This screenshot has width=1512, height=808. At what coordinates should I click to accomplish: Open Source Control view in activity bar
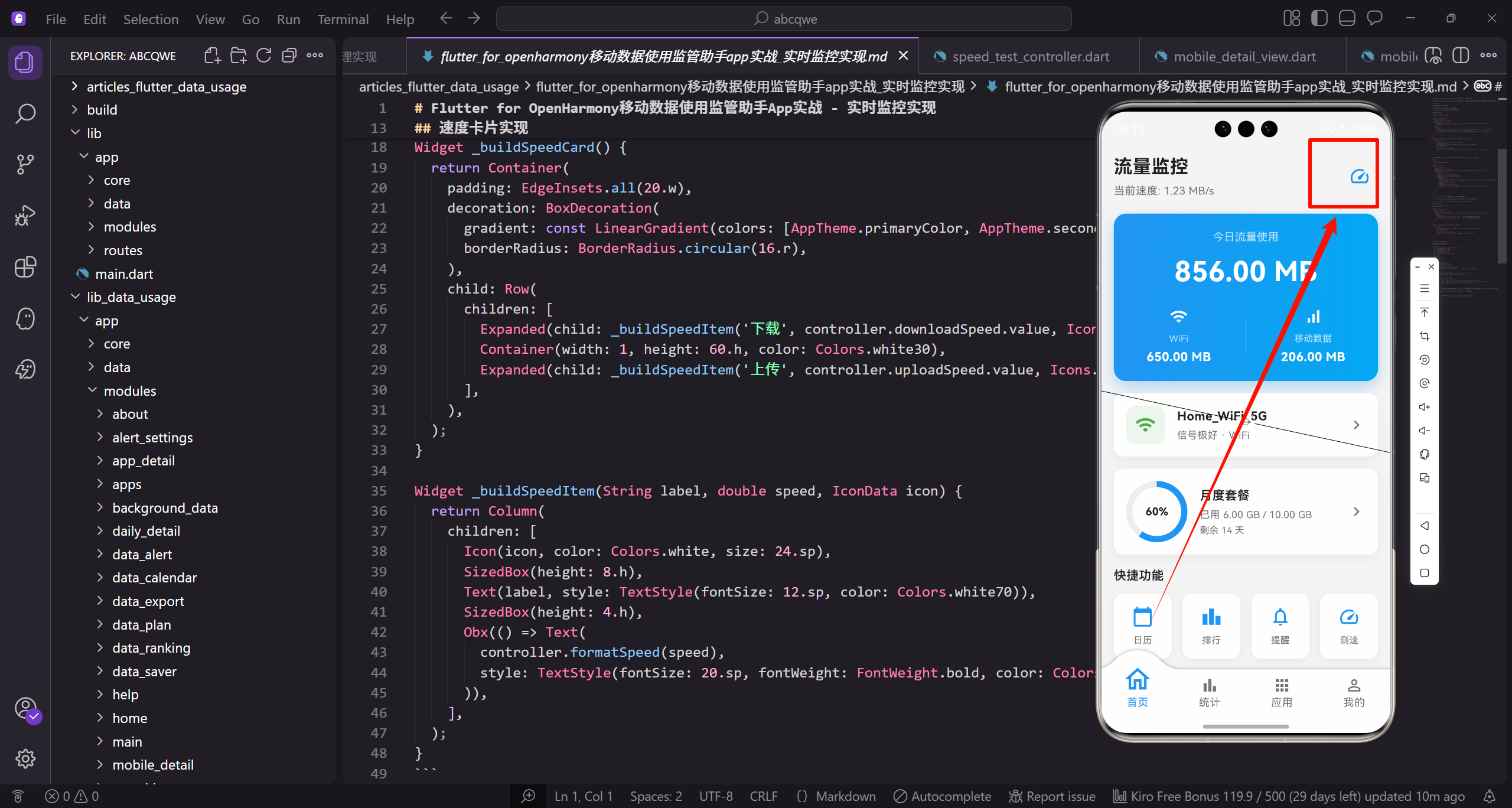25,164
